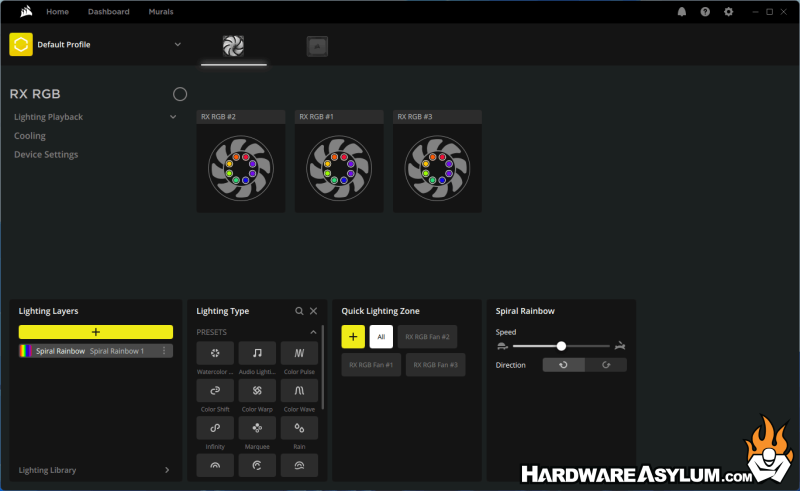Select the second device tab icon
800x491 pixels.
point(317,46)
